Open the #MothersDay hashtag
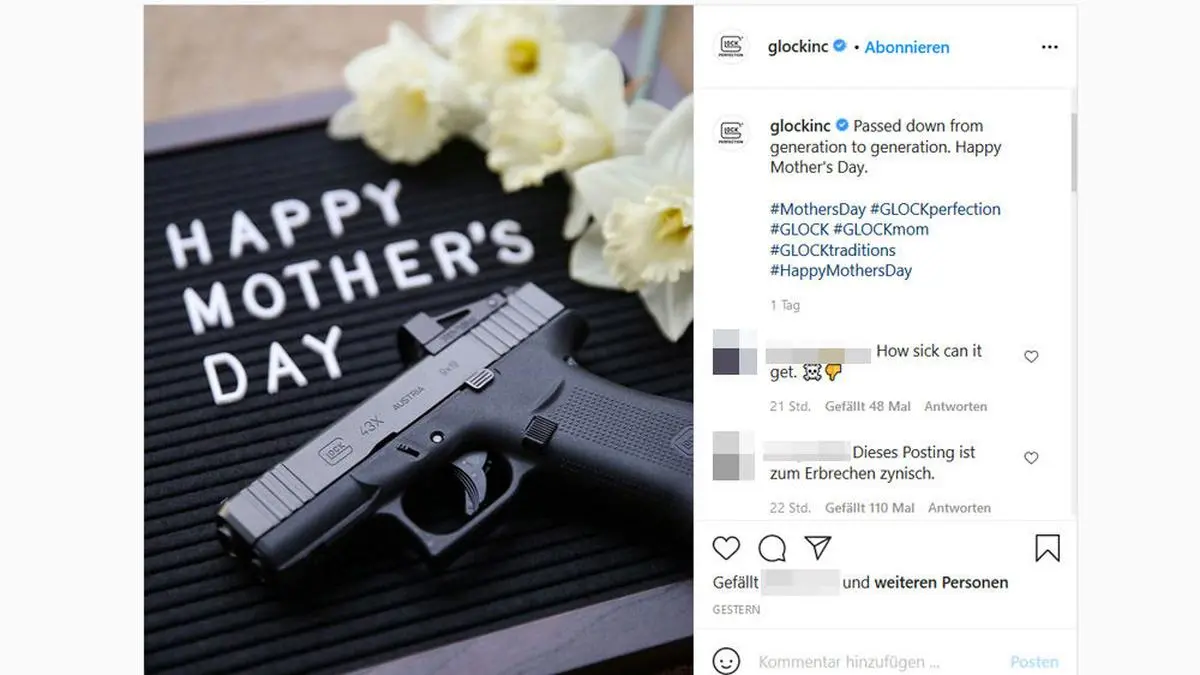 point(818,209)
